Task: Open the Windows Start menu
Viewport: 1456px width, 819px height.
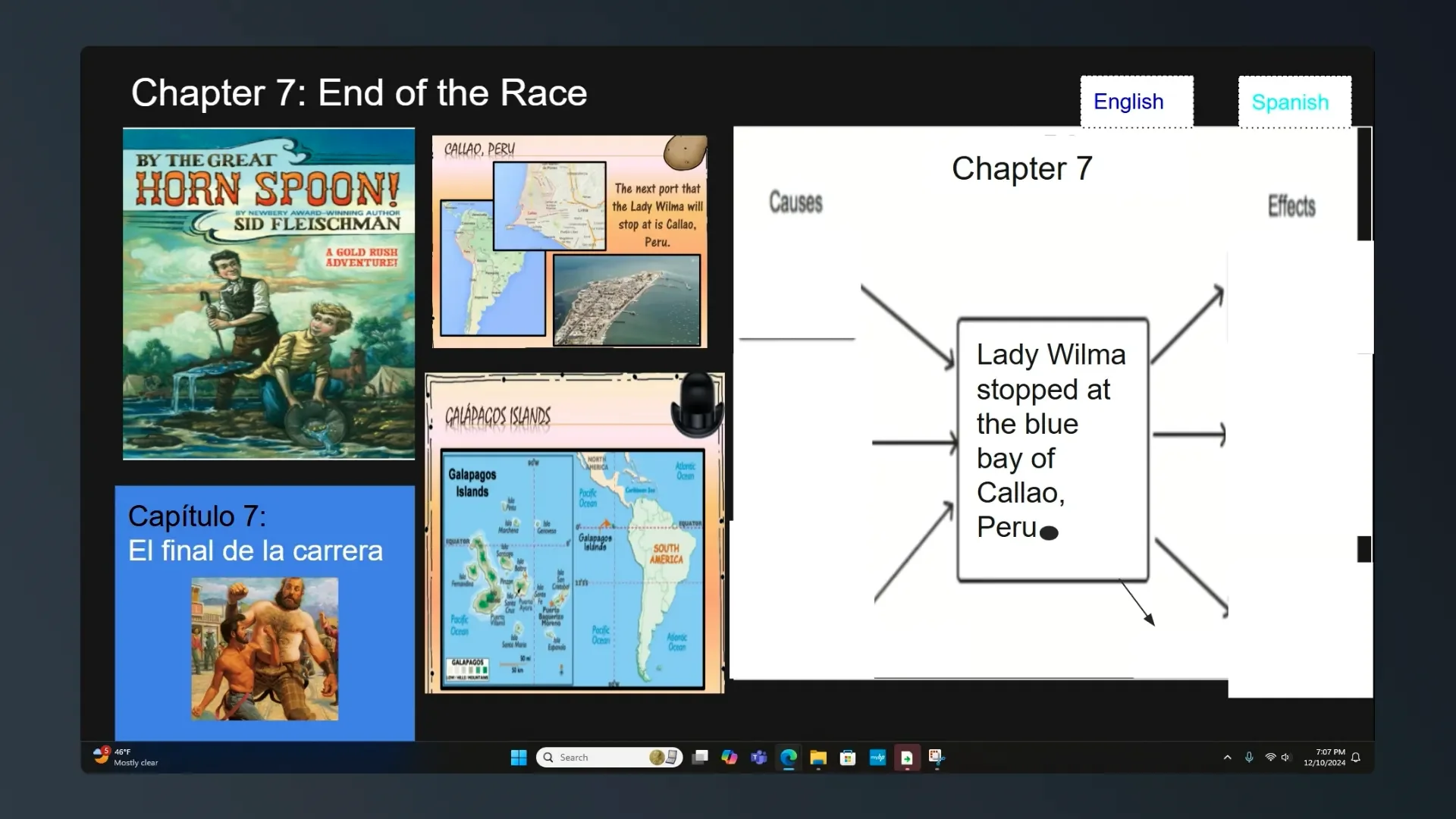Action: [519, 758]
